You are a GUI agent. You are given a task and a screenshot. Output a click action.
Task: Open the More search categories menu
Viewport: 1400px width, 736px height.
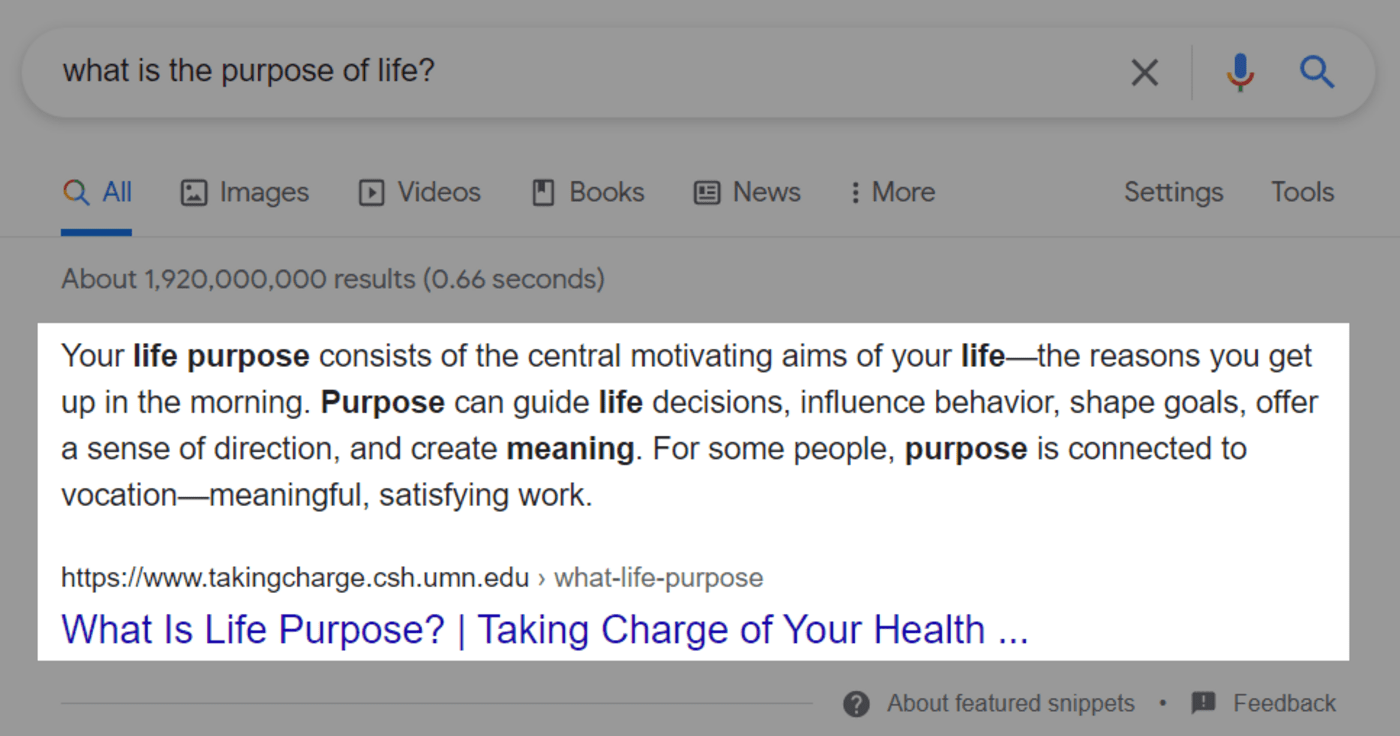[891, 191]
